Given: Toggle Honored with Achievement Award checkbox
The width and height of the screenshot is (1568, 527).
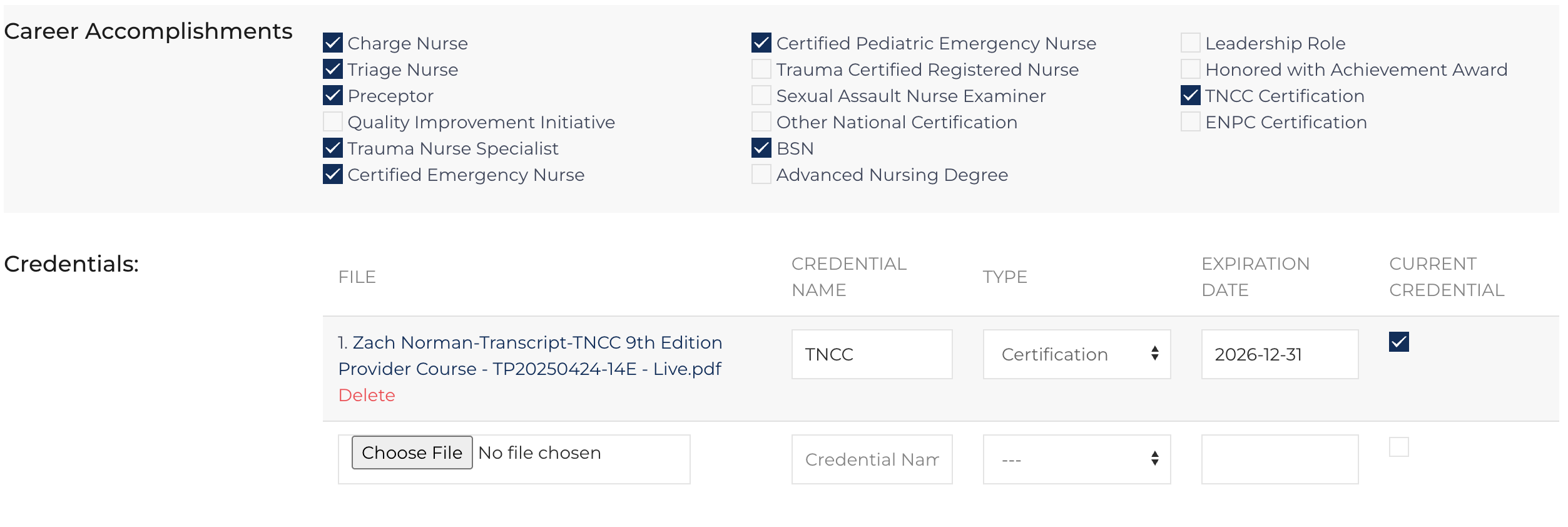Looking at the screenshot, I should click(x=1190, y=69).
